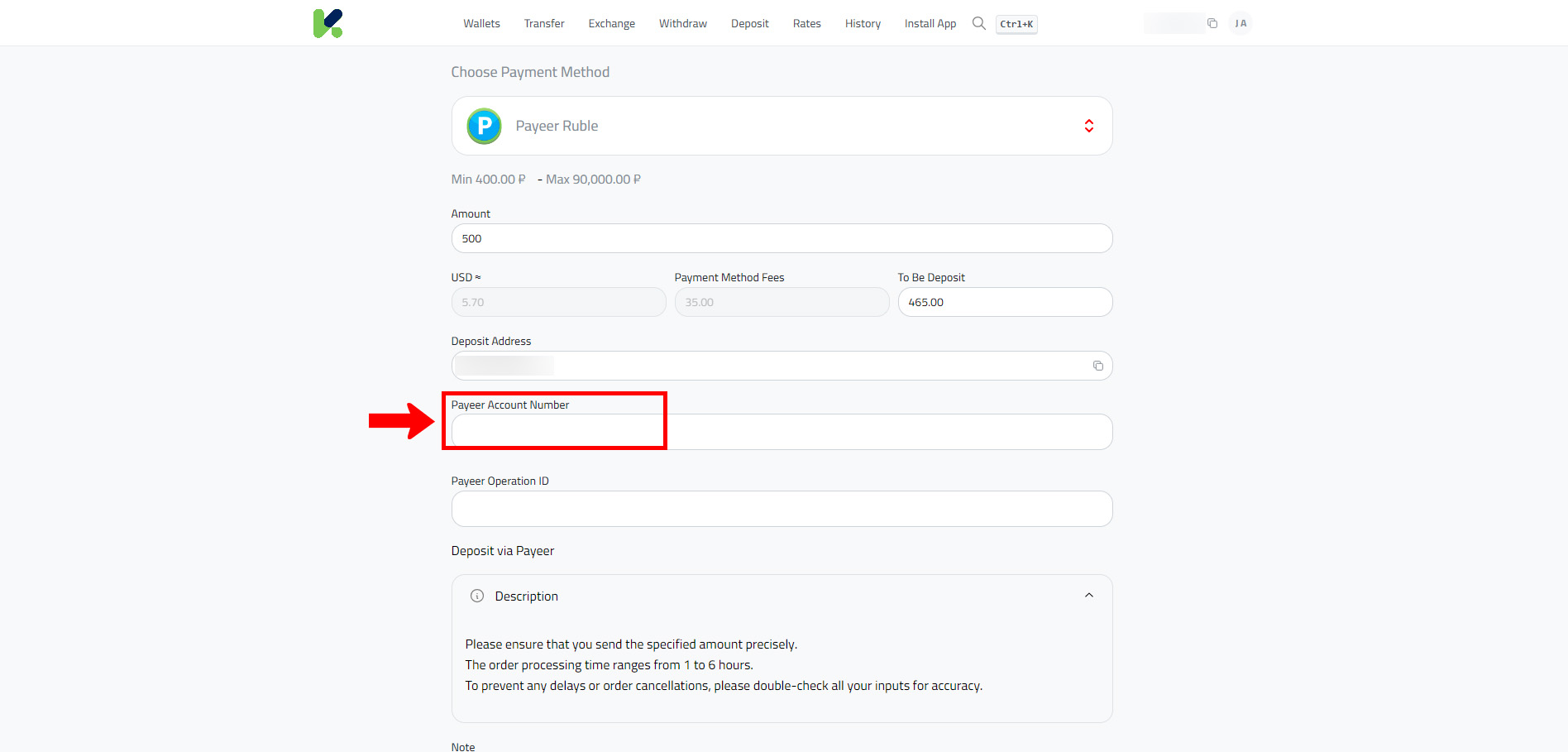This screenshot has height=752, width=1568.
Task: Click the Min 400.00 ₽ limit text
Action: [488, 180]
